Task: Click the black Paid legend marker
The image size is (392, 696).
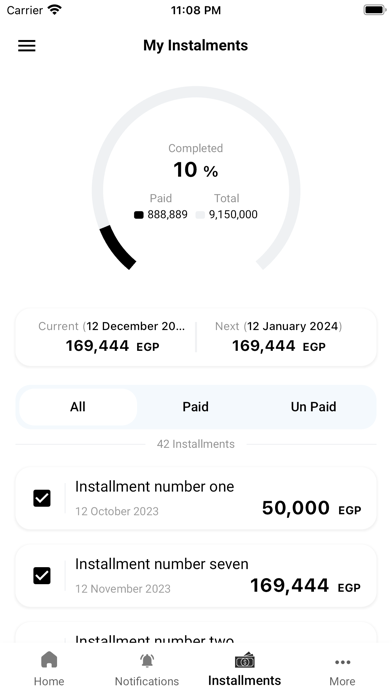Action: (139, 215)
